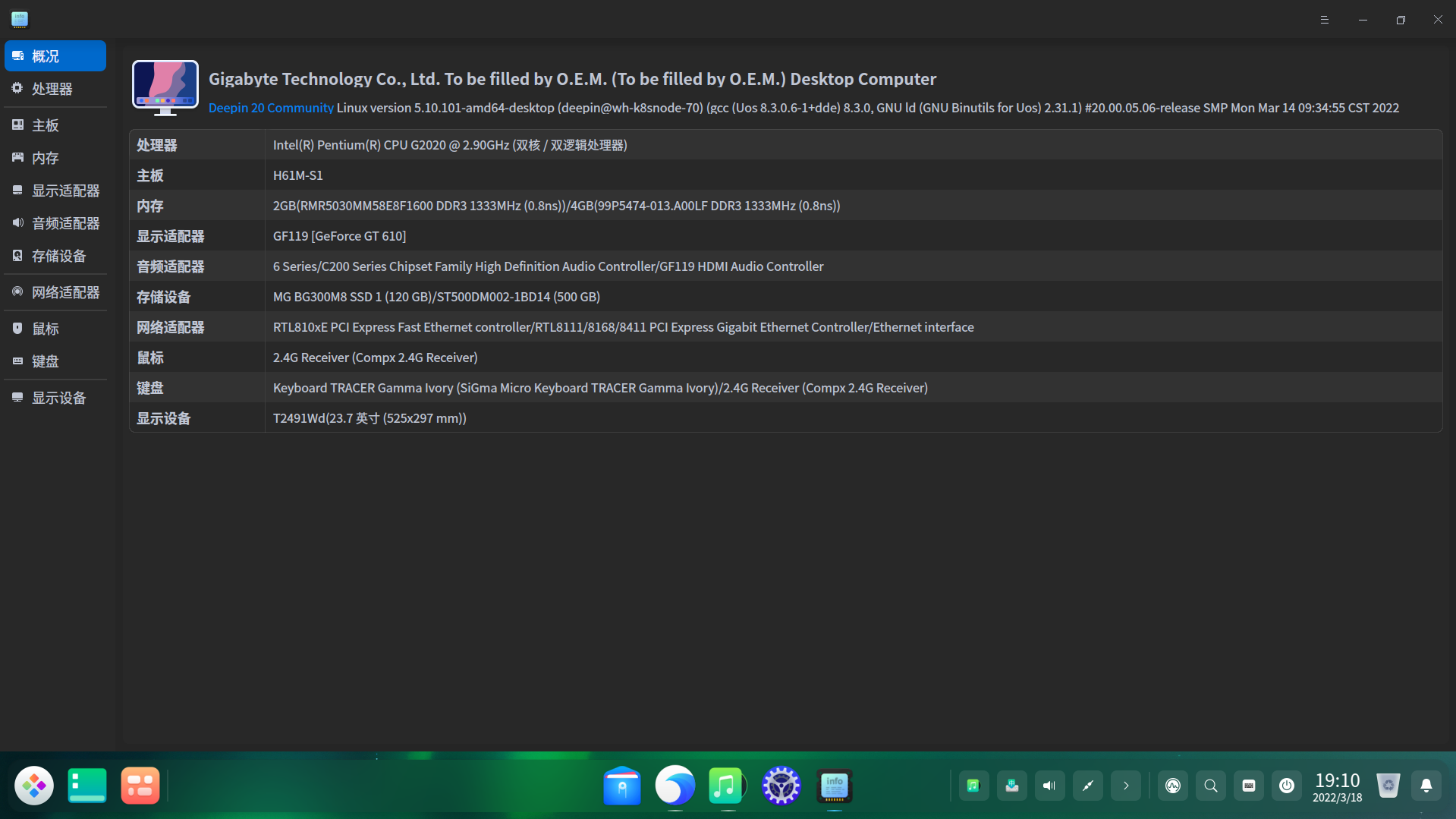Open the 内存 memory section
1456x819 pixels.
[x=55, y=158]
